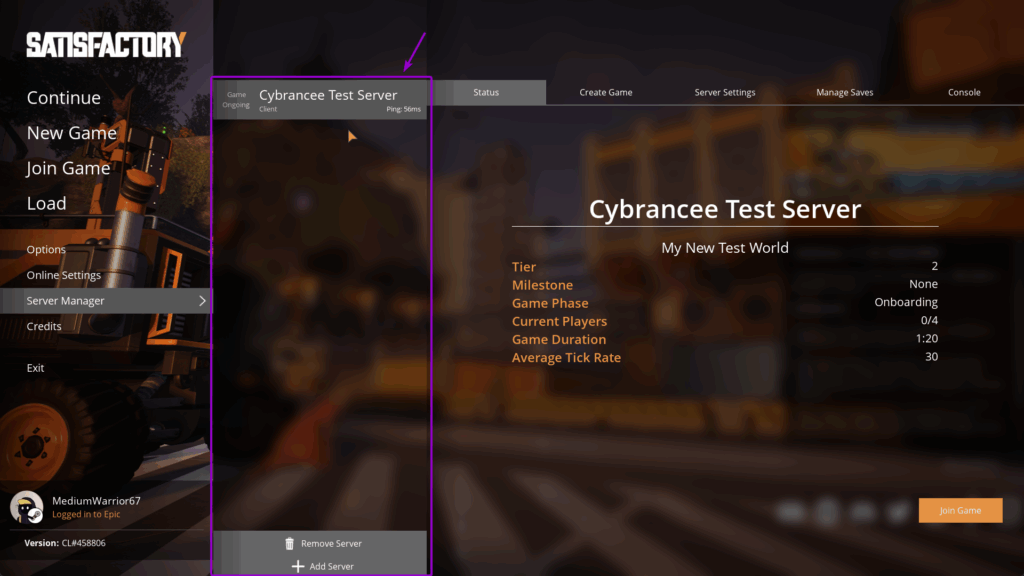Click the Add Server option
The height and width of the screenshot is (576, 1024).
click(x=330, y=566)
